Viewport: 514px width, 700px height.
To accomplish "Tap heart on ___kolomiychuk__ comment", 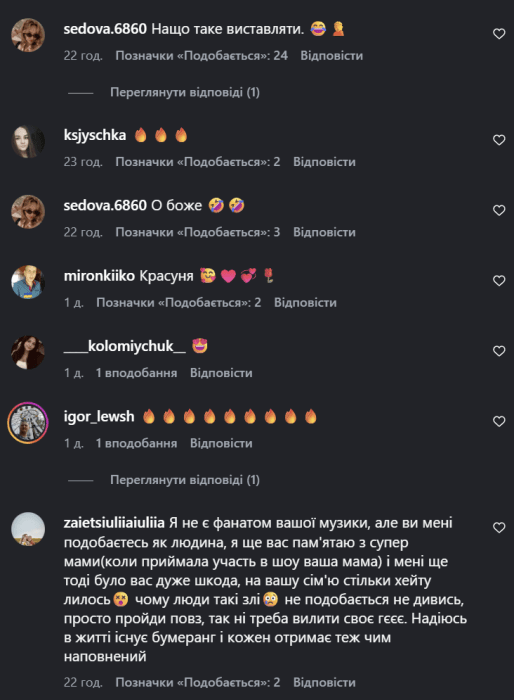I will [499, 351].
